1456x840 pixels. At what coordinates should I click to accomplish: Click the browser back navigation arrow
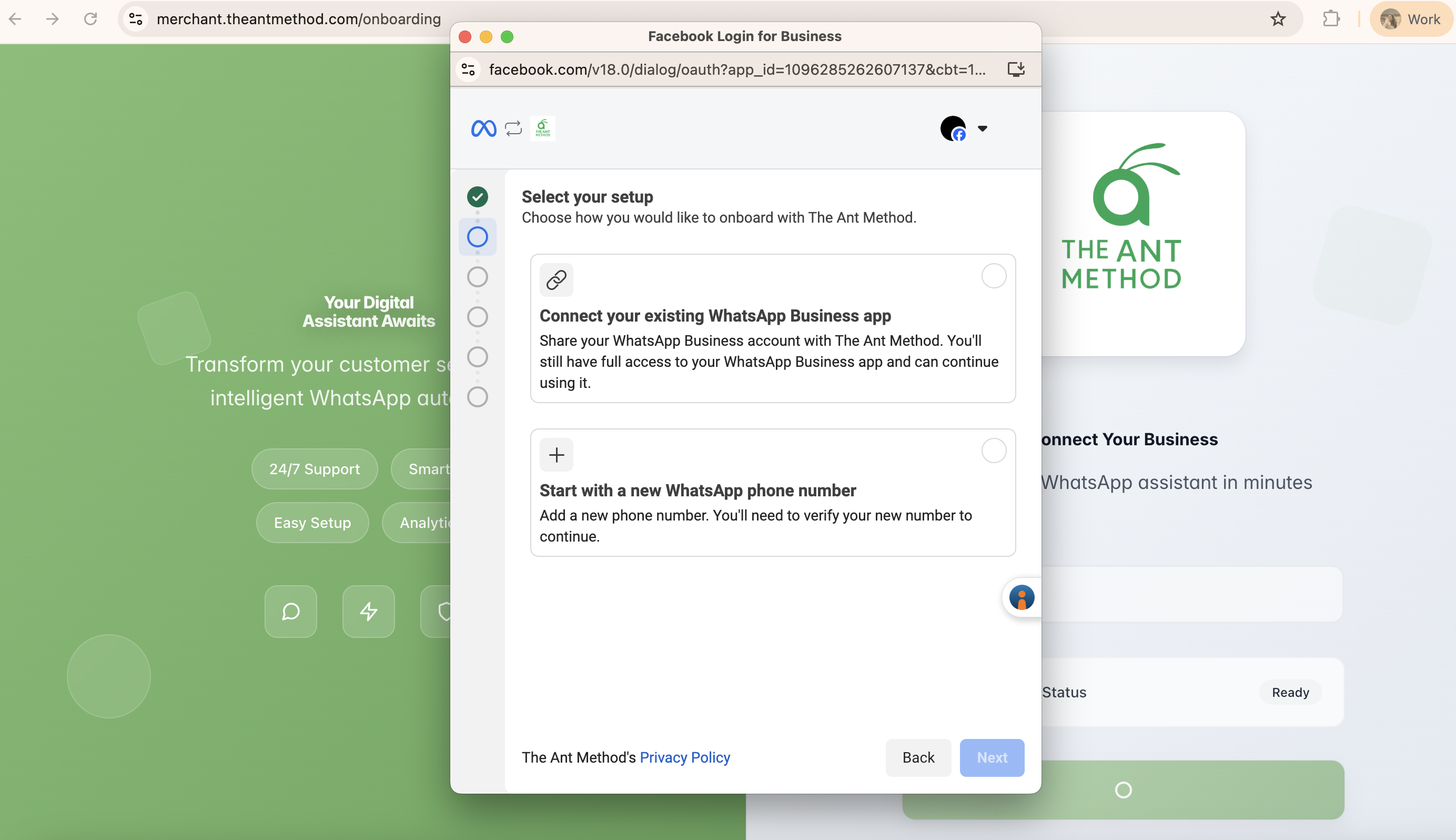point(16,19)
